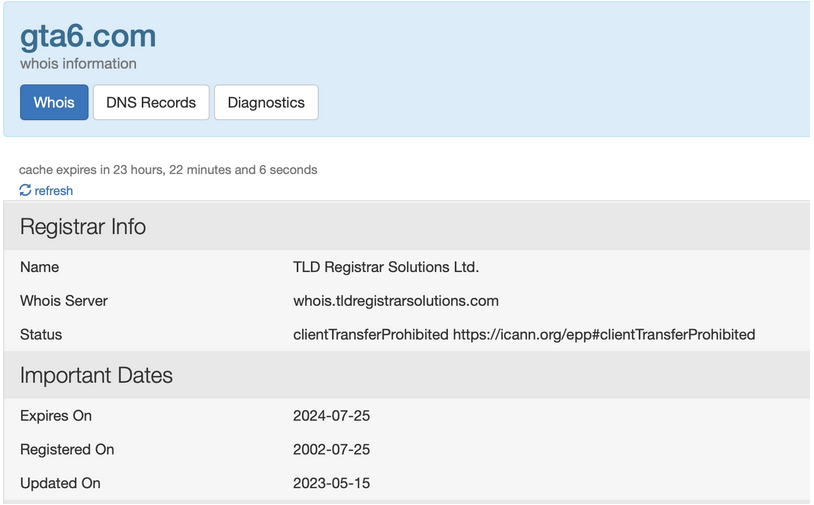
Task: Click the Status row label
Action: (x=41, y=335)
